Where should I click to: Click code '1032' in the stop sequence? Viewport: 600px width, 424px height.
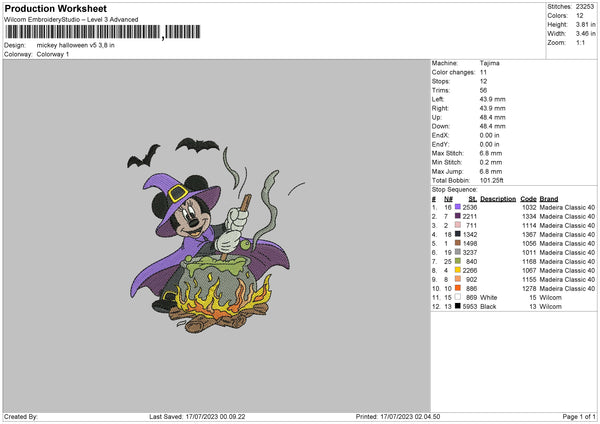pos(529,207)
